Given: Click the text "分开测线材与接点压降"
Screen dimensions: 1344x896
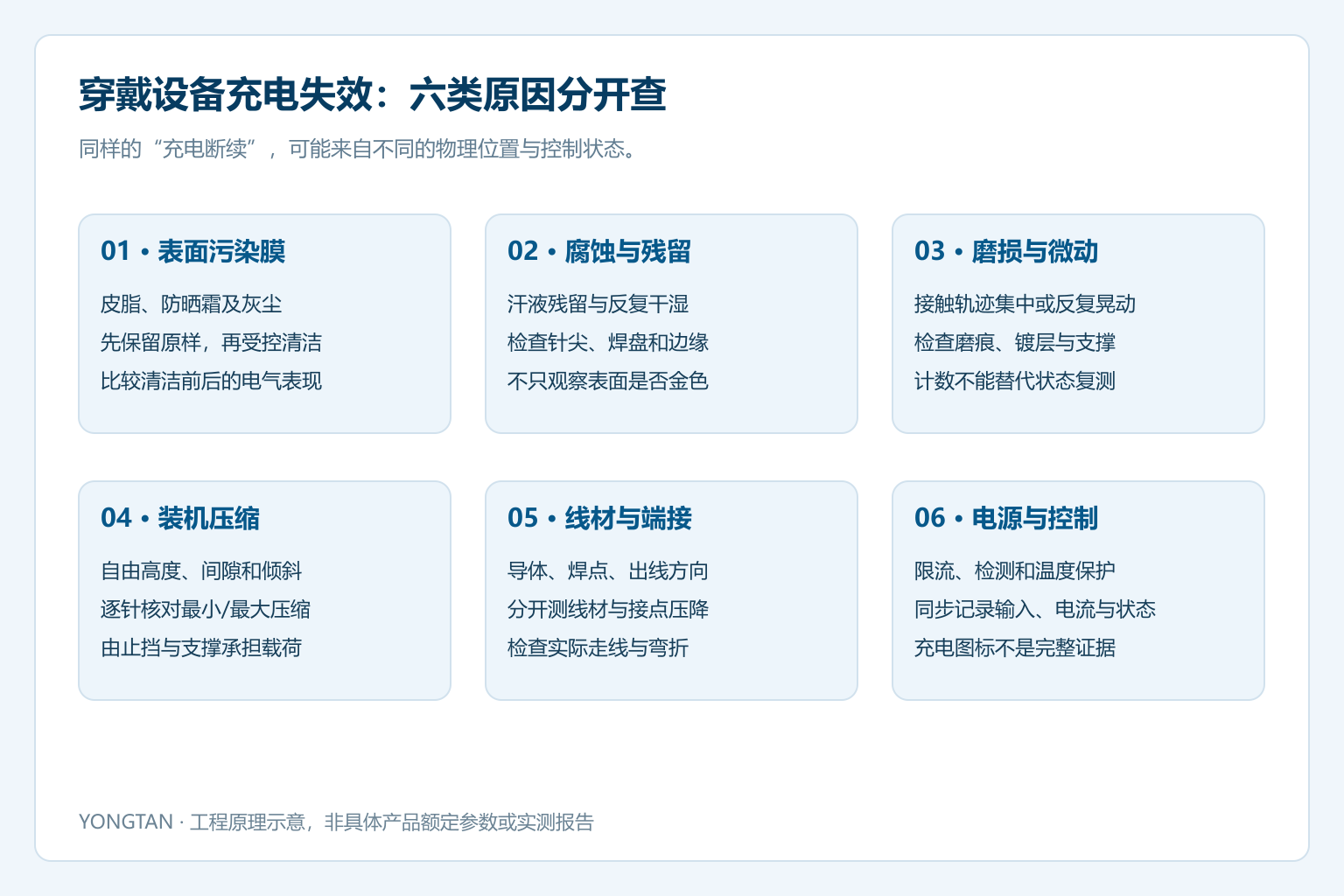Looking at the screenshot, I should point(608,609).
